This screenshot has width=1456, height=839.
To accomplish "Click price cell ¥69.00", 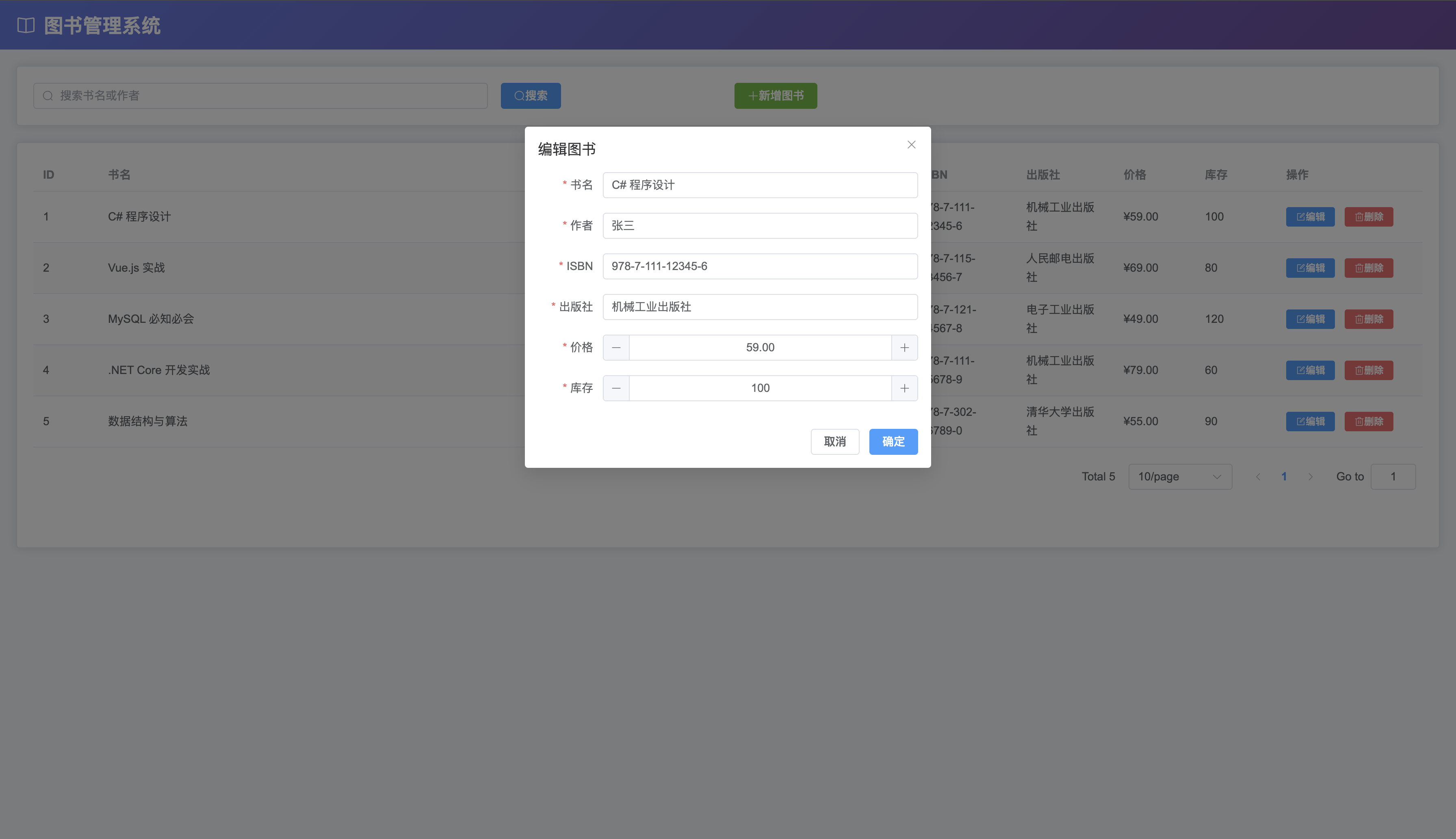I will coord(1140,268).
